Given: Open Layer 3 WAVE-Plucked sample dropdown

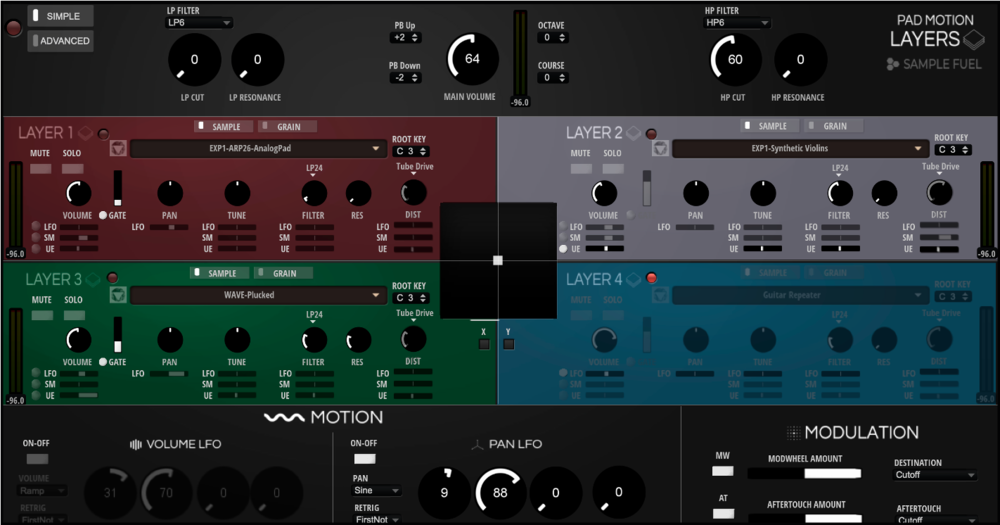Looking at the screenshot, I should tap(257, 295).
